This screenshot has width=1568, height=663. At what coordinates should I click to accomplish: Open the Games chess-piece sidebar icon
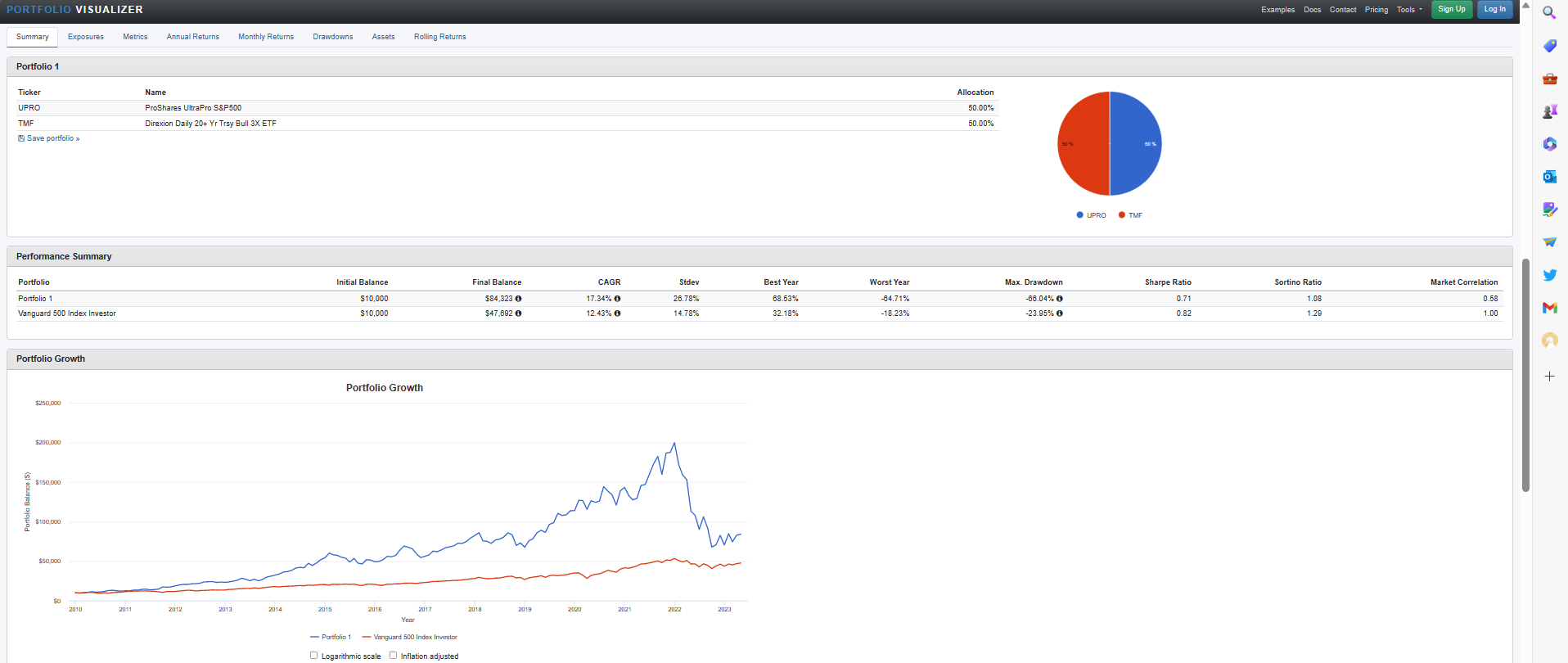[1549, 111]
